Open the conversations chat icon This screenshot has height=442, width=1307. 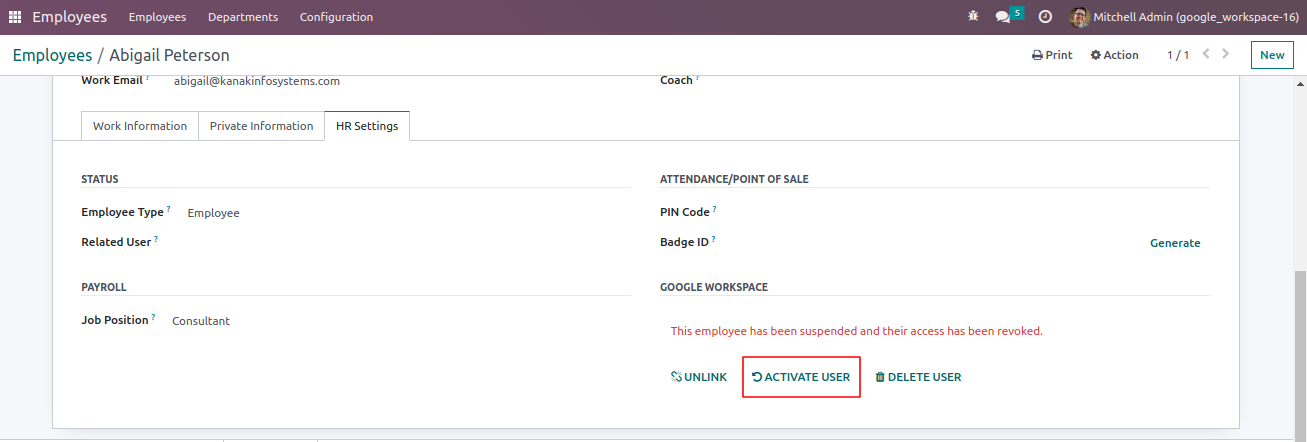pyautogui.click(x=1003, y=17)
